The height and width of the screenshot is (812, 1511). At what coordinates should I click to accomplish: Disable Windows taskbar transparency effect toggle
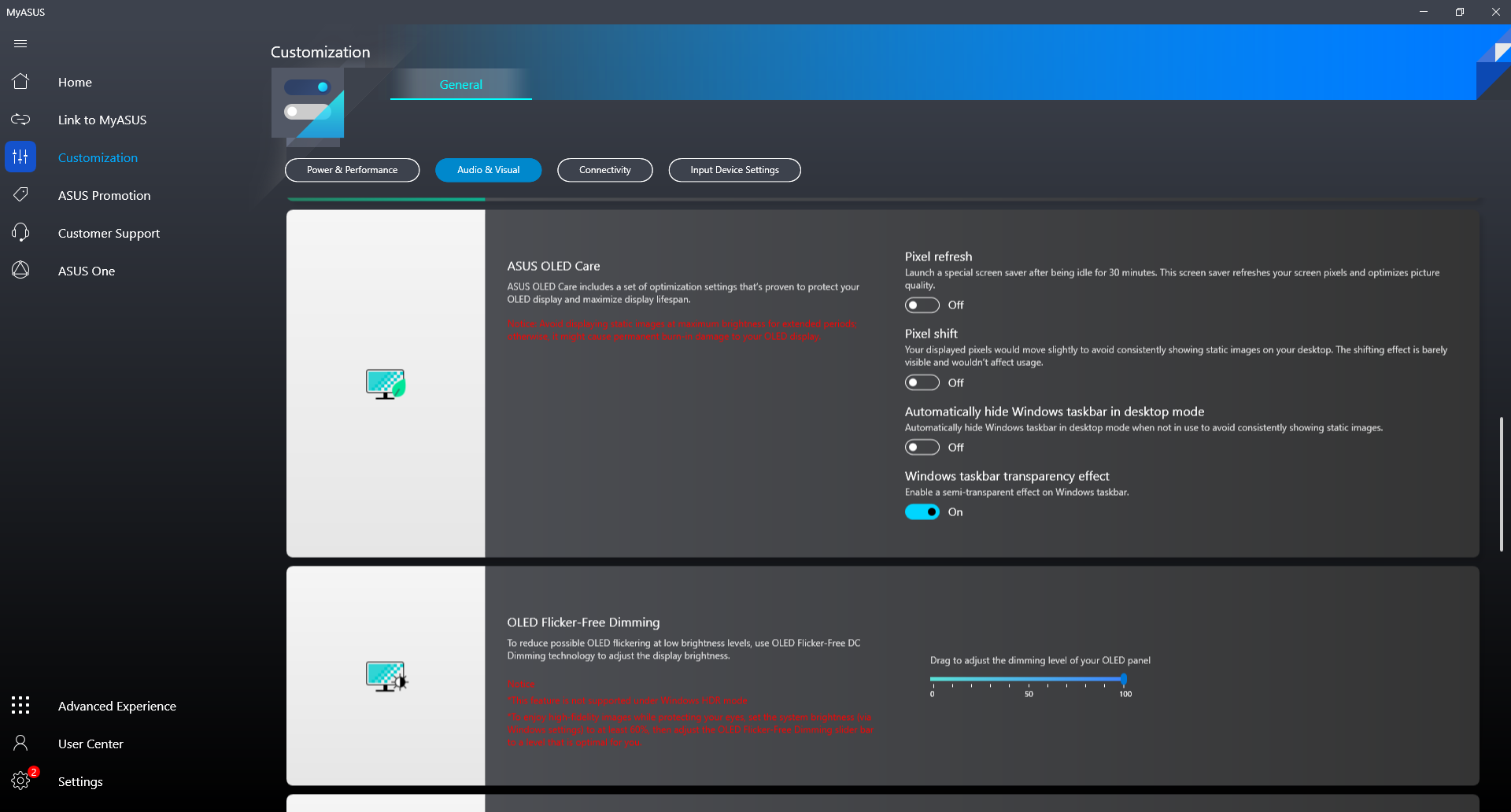pos(922,512)
